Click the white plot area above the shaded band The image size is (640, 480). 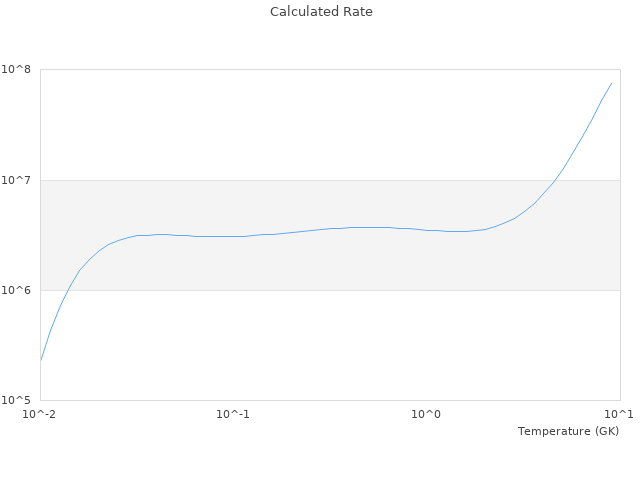pos(300,125)
